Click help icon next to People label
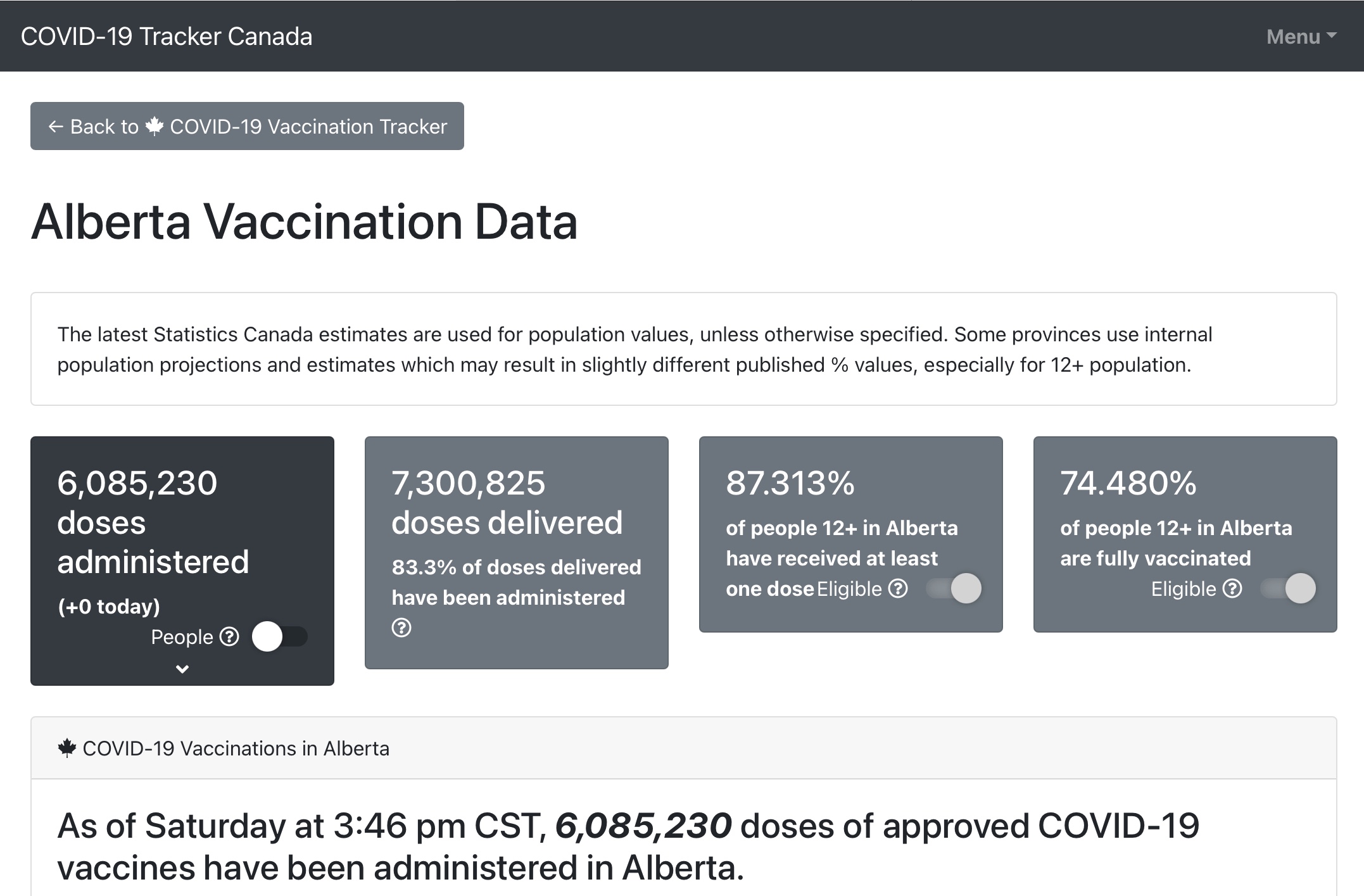Screen dimensions: 1364x896 (229, 636)
